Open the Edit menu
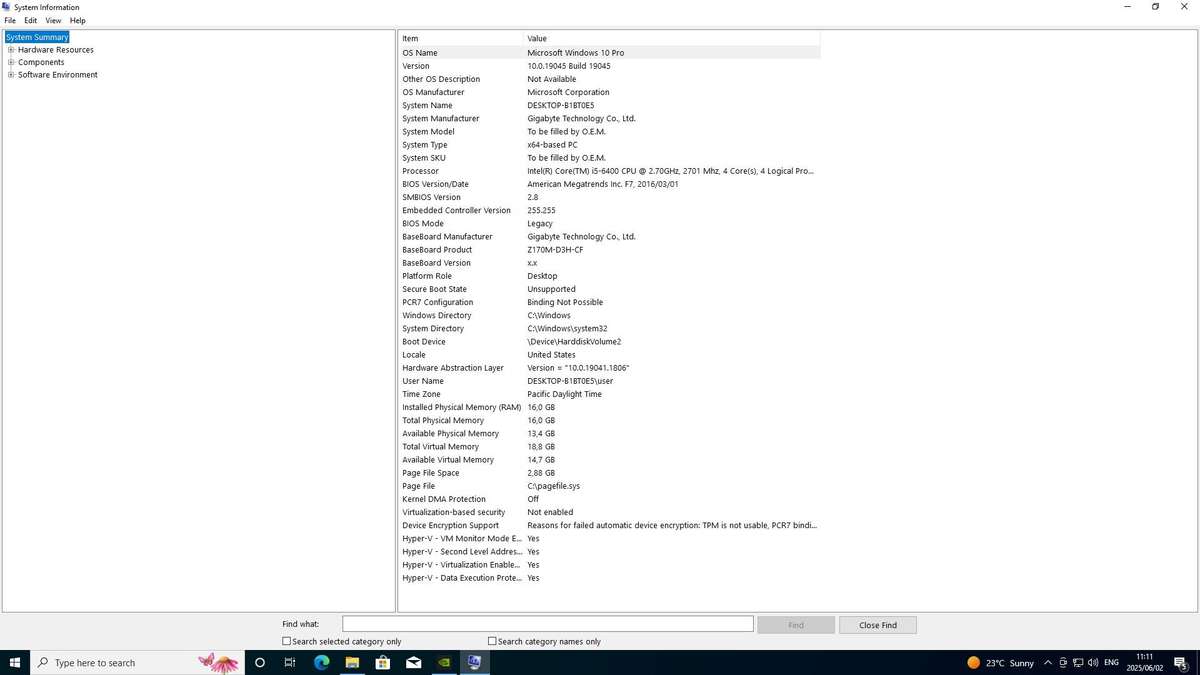The image size is (1200, 675). [31, 20]
